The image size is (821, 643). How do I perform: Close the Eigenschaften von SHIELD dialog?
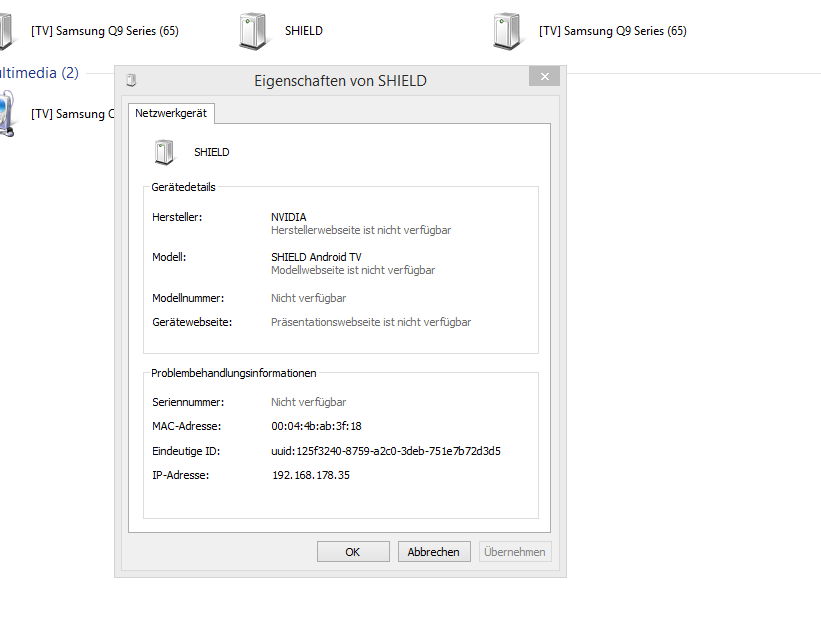pos(545,76)
